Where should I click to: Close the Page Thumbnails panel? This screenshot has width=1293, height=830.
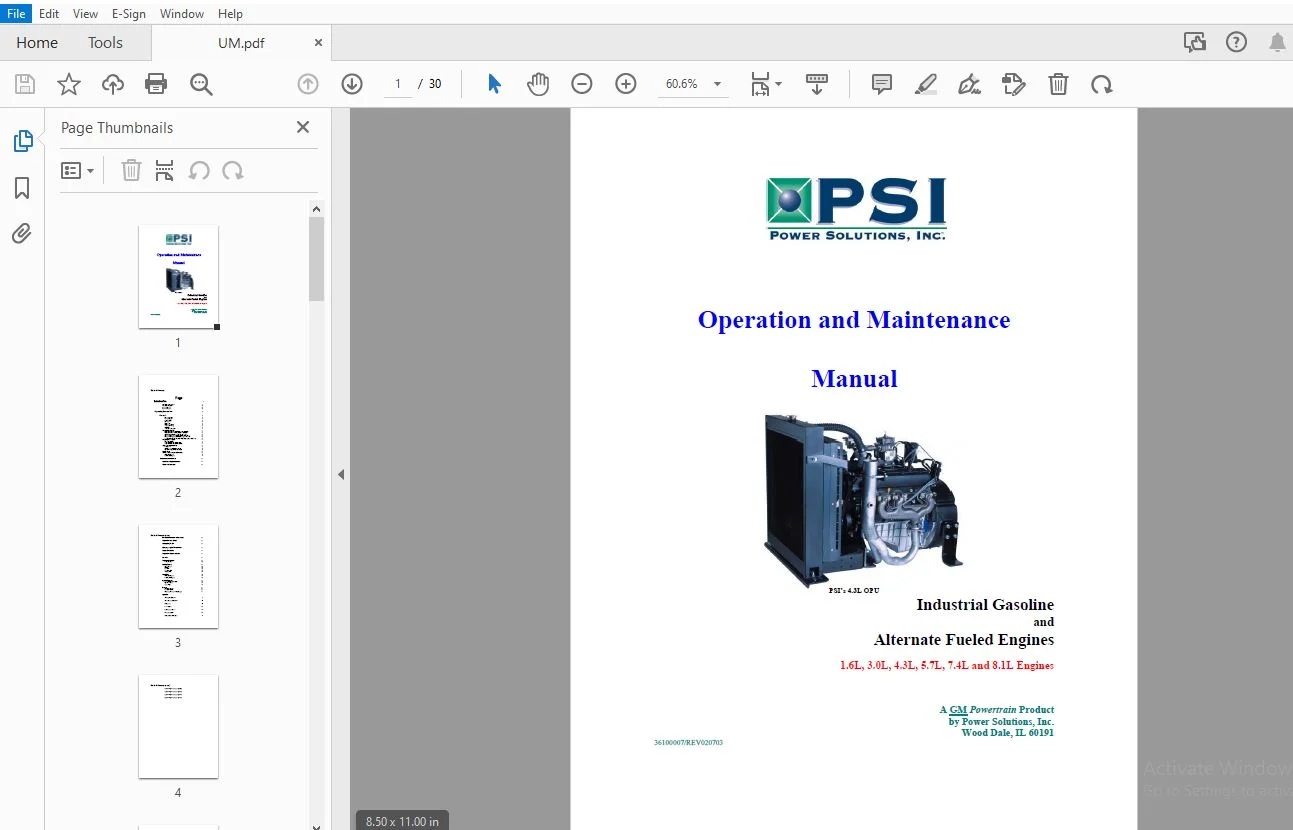point(303,127)
